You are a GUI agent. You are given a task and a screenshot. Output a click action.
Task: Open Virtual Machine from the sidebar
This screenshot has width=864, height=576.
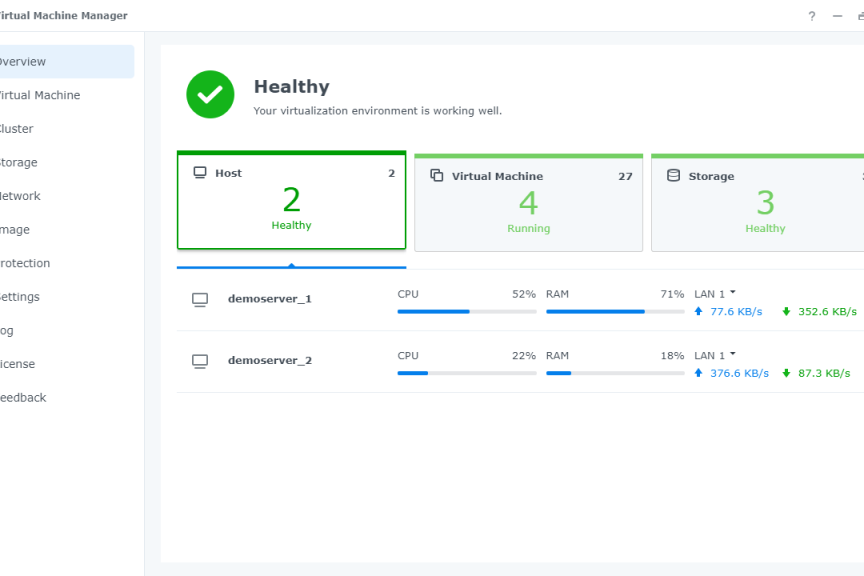pos(38,94)
